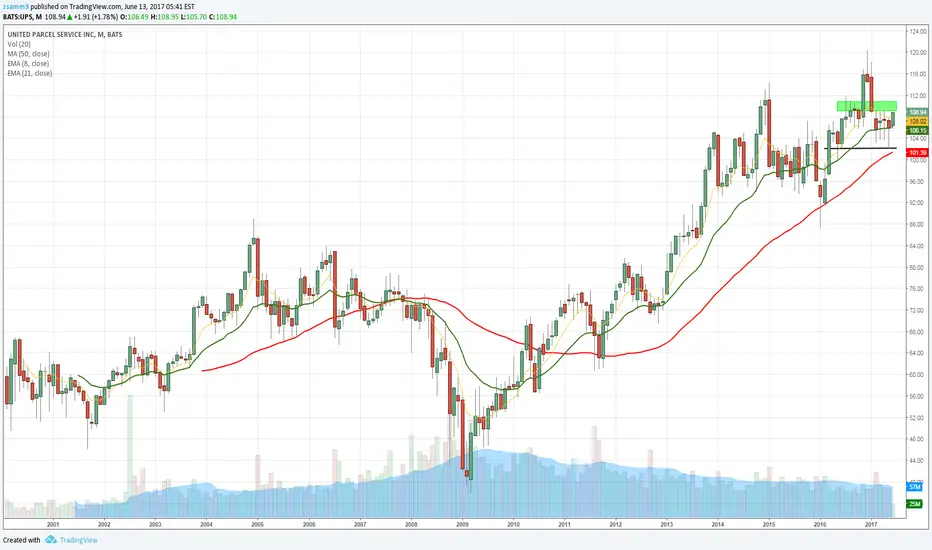The width and height of the screenshot is (932, 550).
Task: Click the 'MA (50, close)' indicator legend
Action: pyautogui.click(x=29, y=54)
